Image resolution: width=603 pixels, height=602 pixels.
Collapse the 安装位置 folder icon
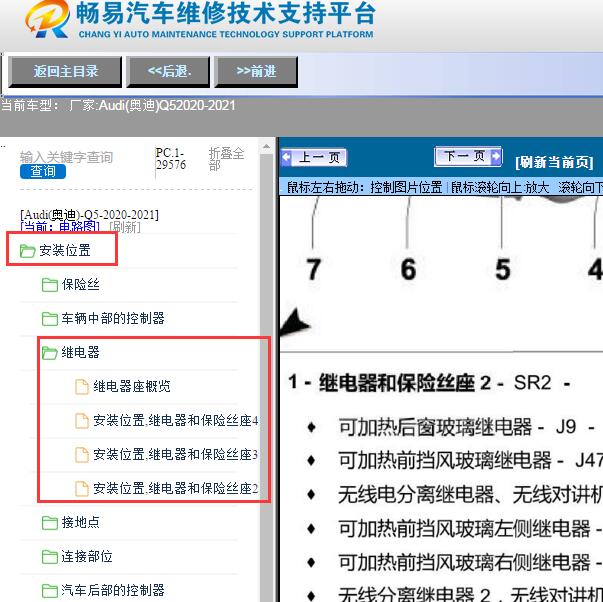[27, 251]
